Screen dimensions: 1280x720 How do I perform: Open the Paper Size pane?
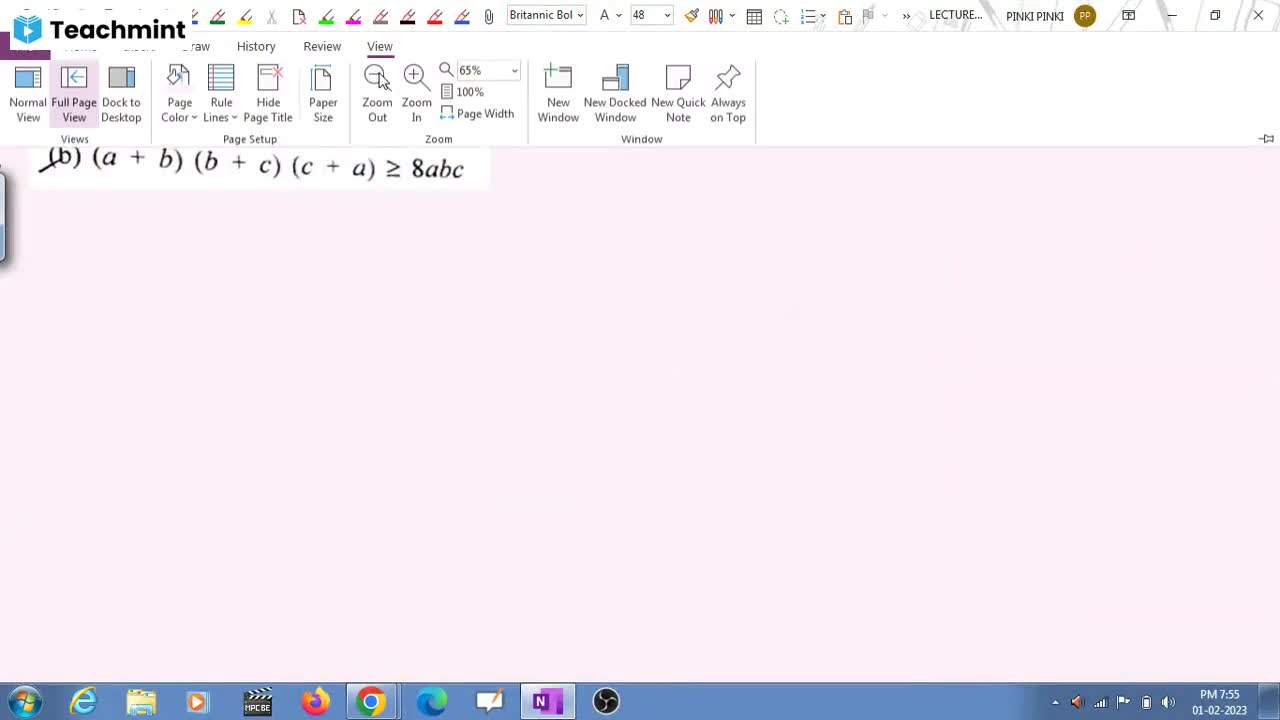click(x=323, y=95)
